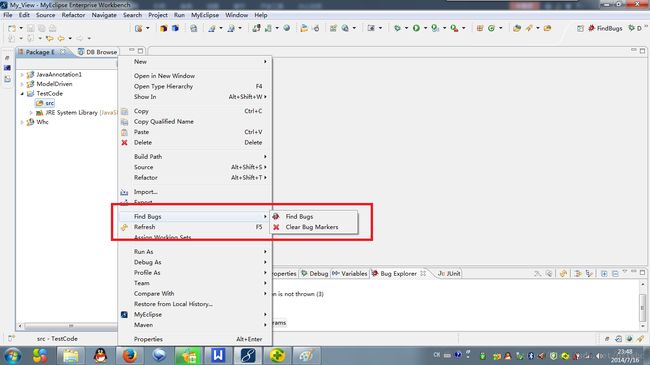Open the Build Path submenu
The height and width of the screenshot is (365, 650).
195,156
